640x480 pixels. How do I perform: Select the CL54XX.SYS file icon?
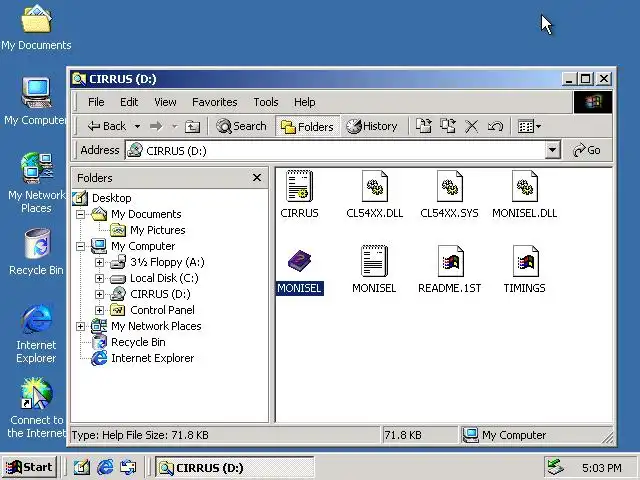click(x=449, y=186)
